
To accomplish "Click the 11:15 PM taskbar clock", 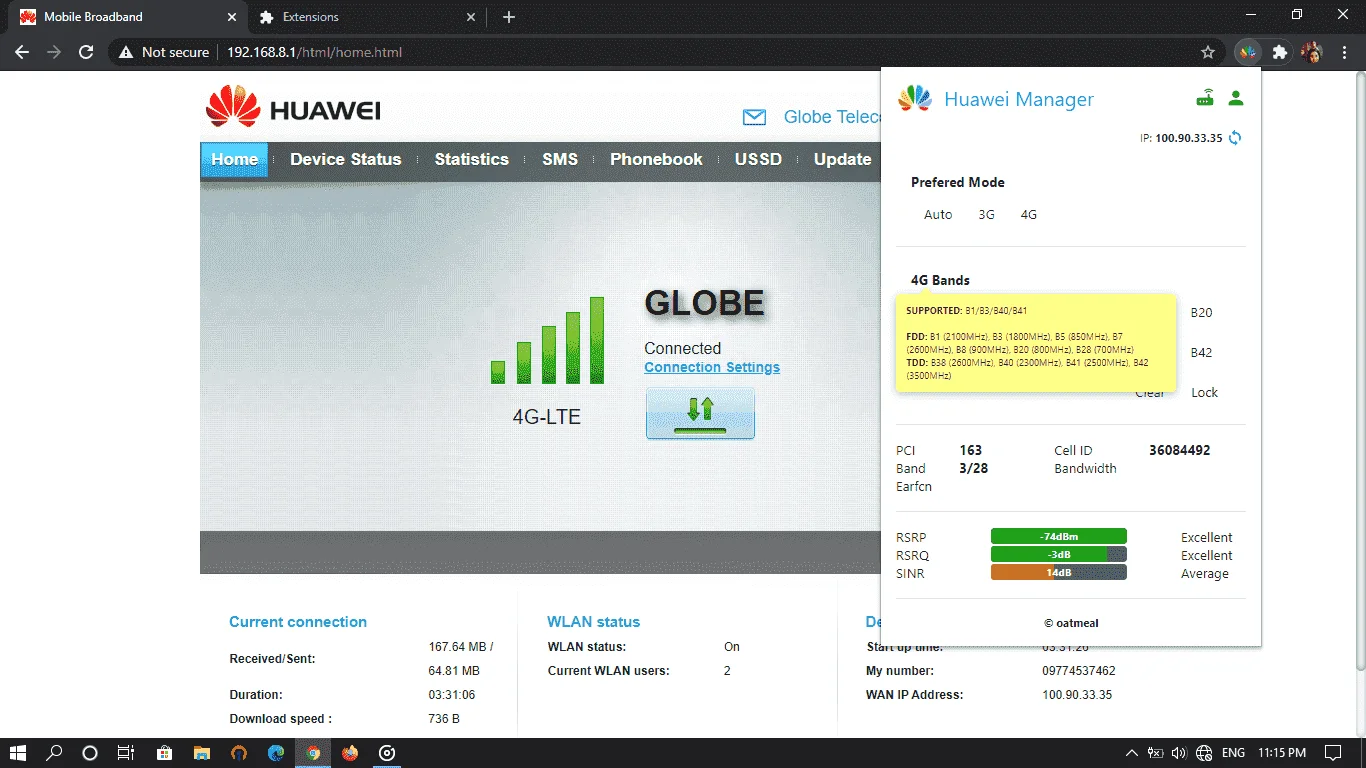I will pyautogui.click(x=1283, y=752).
